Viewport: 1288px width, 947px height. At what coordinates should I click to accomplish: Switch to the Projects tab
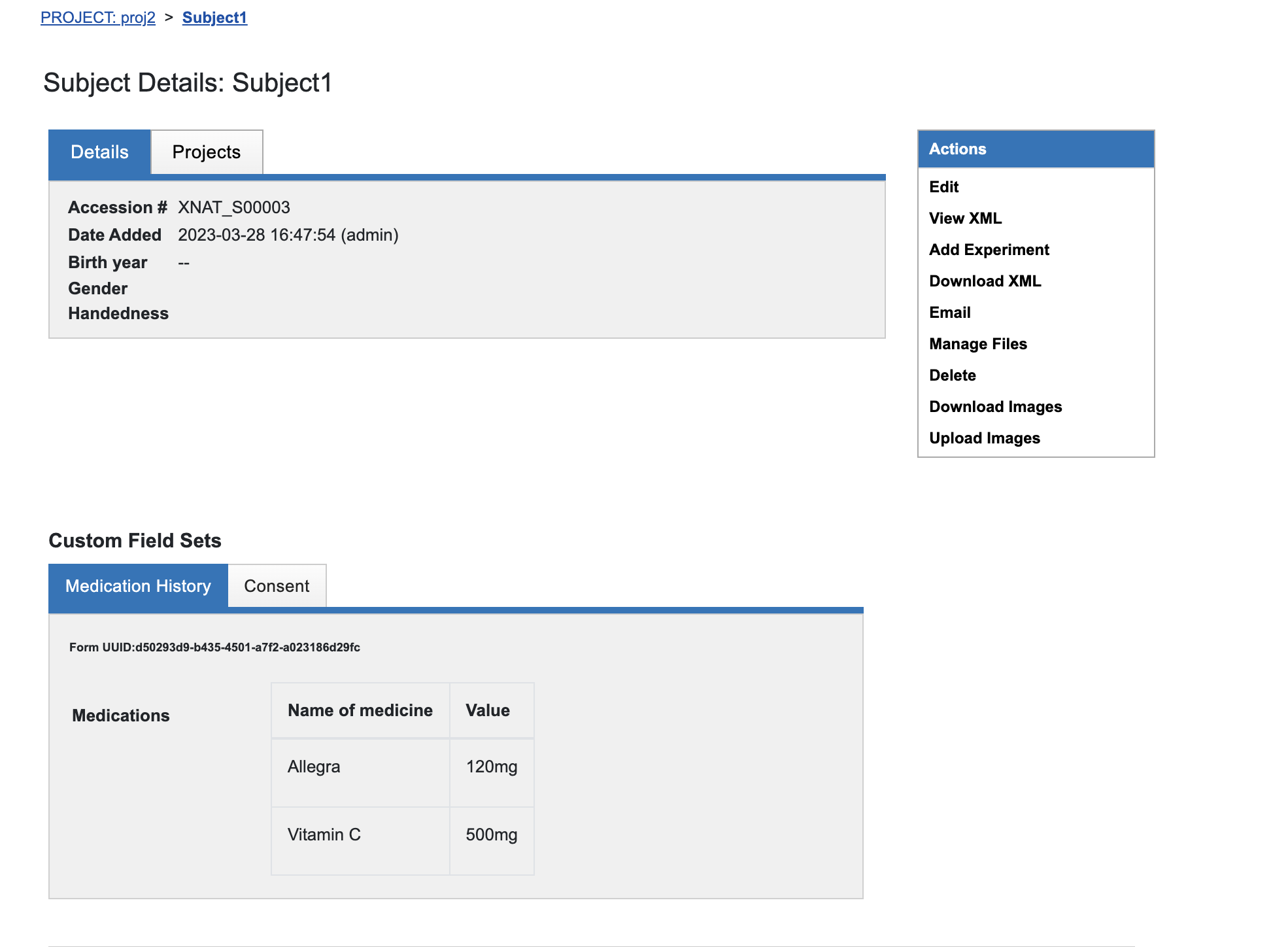pyautogui.click(x=207, y=152)
